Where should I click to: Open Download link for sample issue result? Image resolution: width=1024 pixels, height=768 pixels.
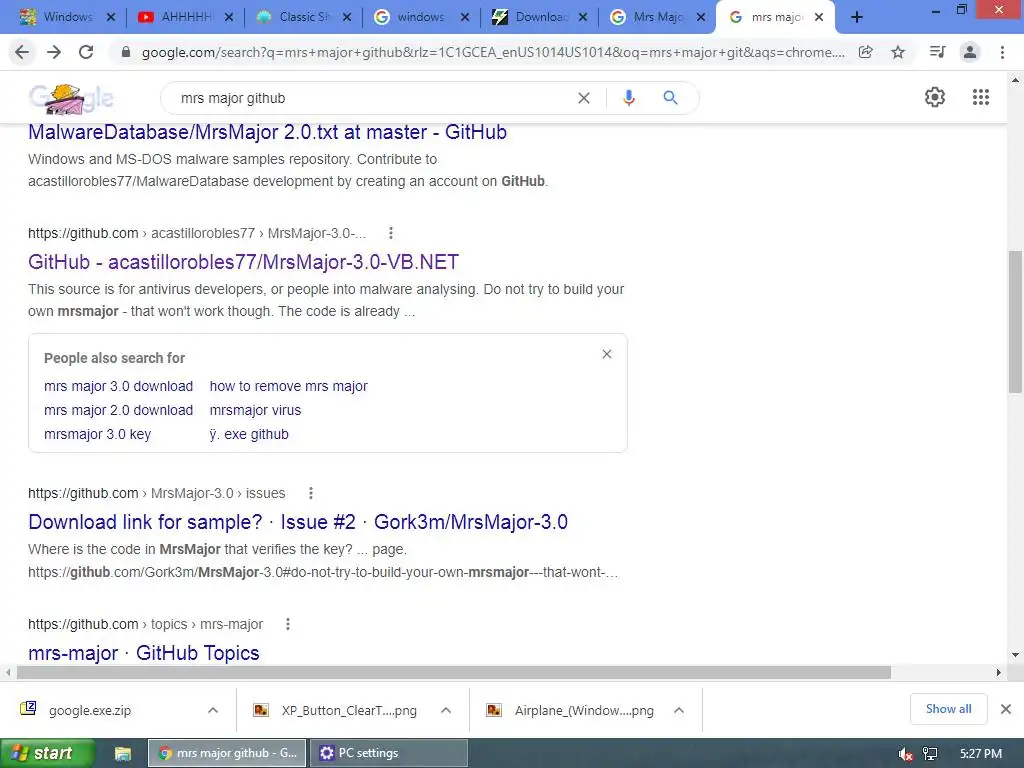(x=298, y=522)
